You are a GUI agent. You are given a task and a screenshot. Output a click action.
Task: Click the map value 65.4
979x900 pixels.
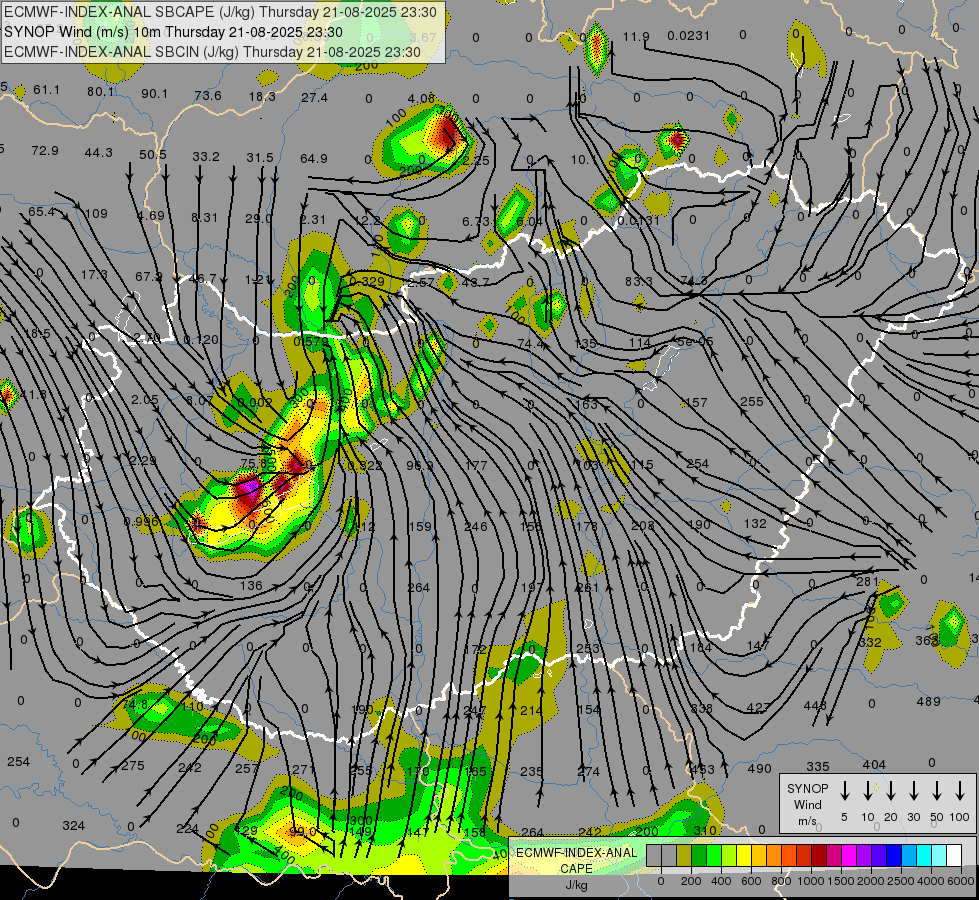click(x=41, y=212)
